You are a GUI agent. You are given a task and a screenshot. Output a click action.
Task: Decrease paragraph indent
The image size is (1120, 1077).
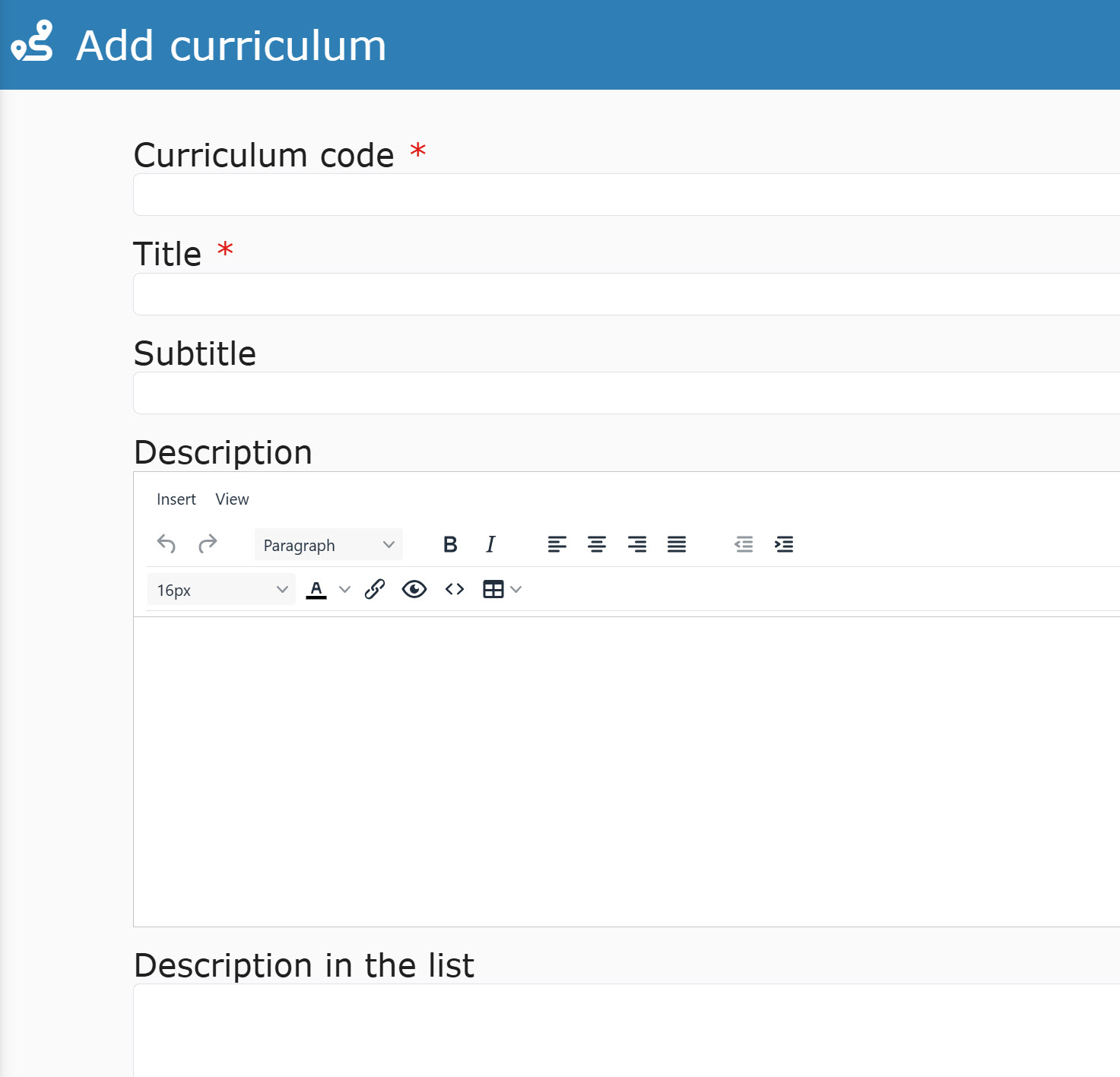pos(744,544)
